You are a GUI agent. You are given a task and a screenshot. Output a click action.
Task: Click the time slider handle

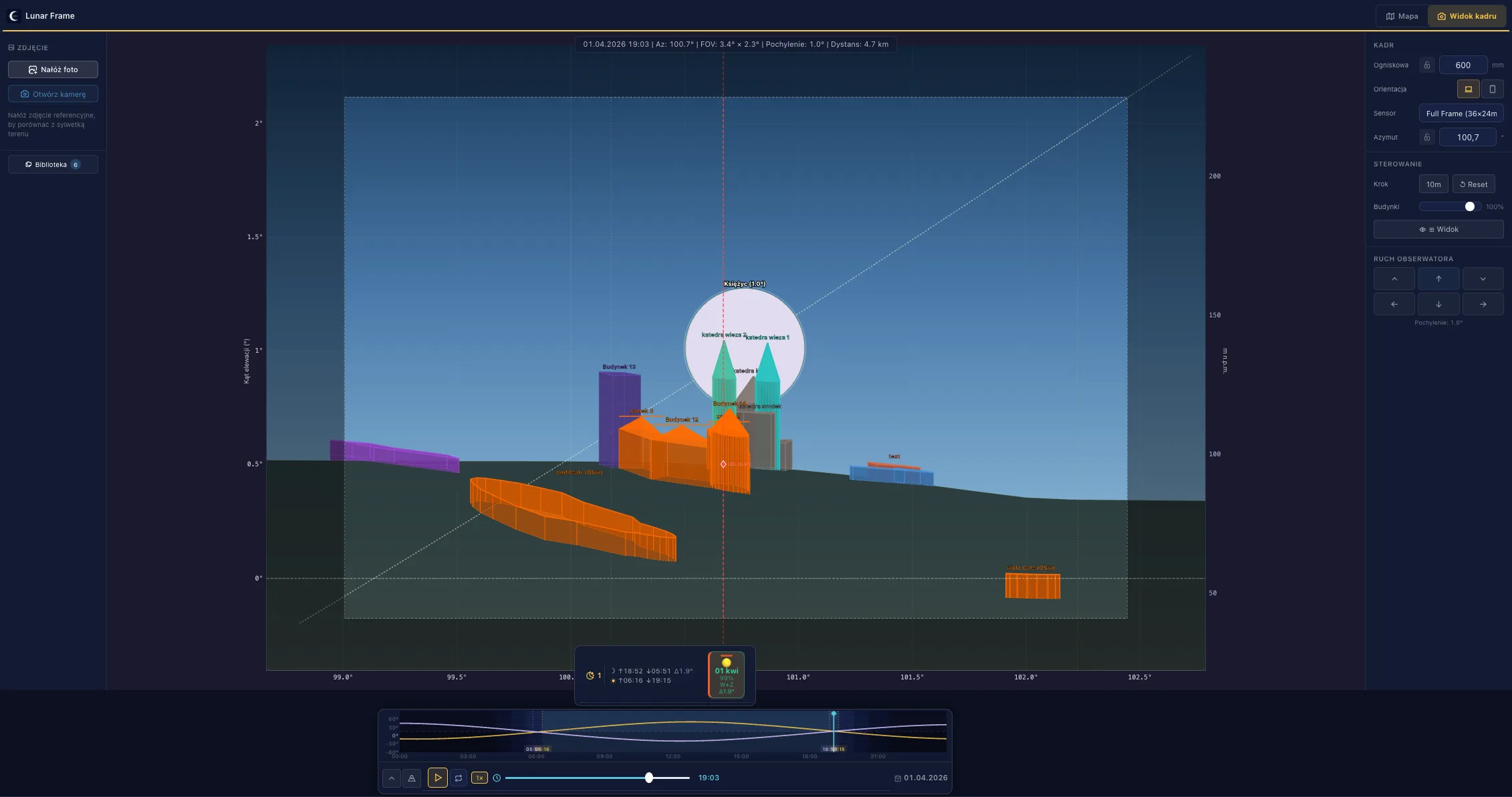pos(649,778)
